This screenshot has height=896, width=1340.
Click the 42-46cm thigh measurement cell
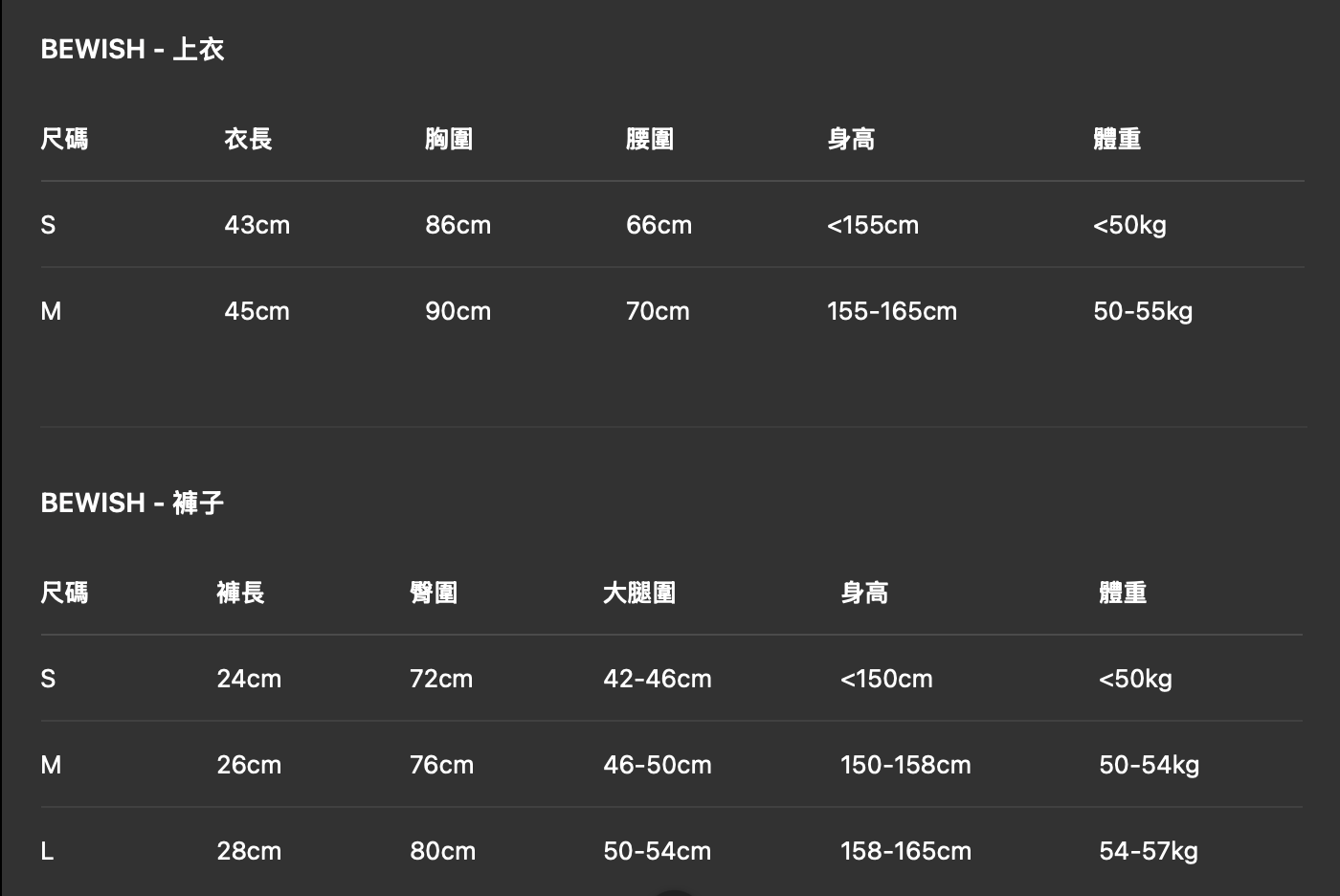(x=657, y=679)
